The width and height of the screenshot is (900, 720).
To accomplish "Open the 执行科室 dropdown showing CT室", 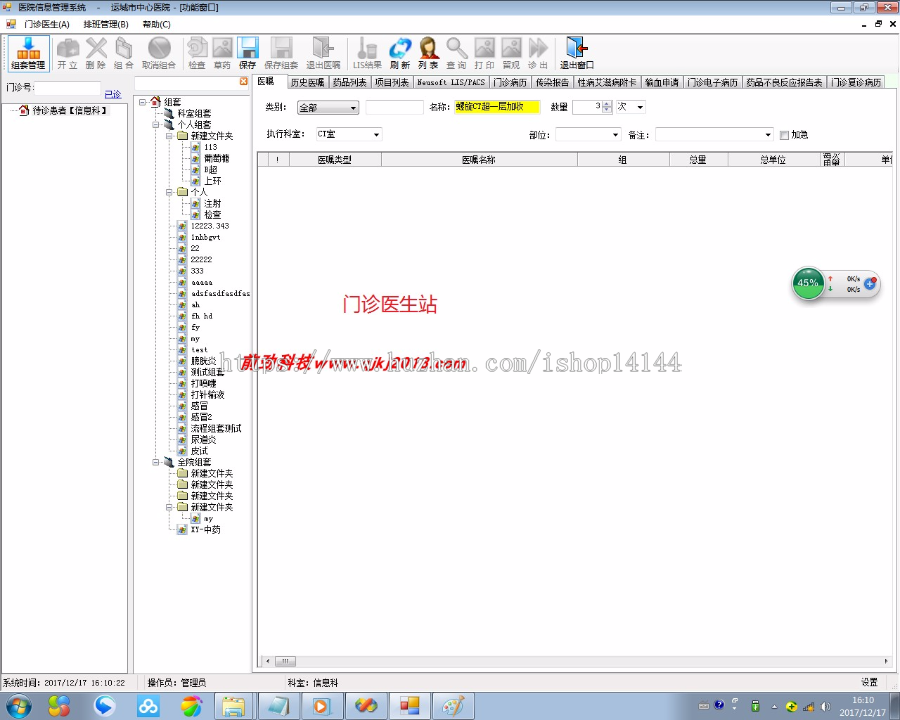I will pos(373,134).
